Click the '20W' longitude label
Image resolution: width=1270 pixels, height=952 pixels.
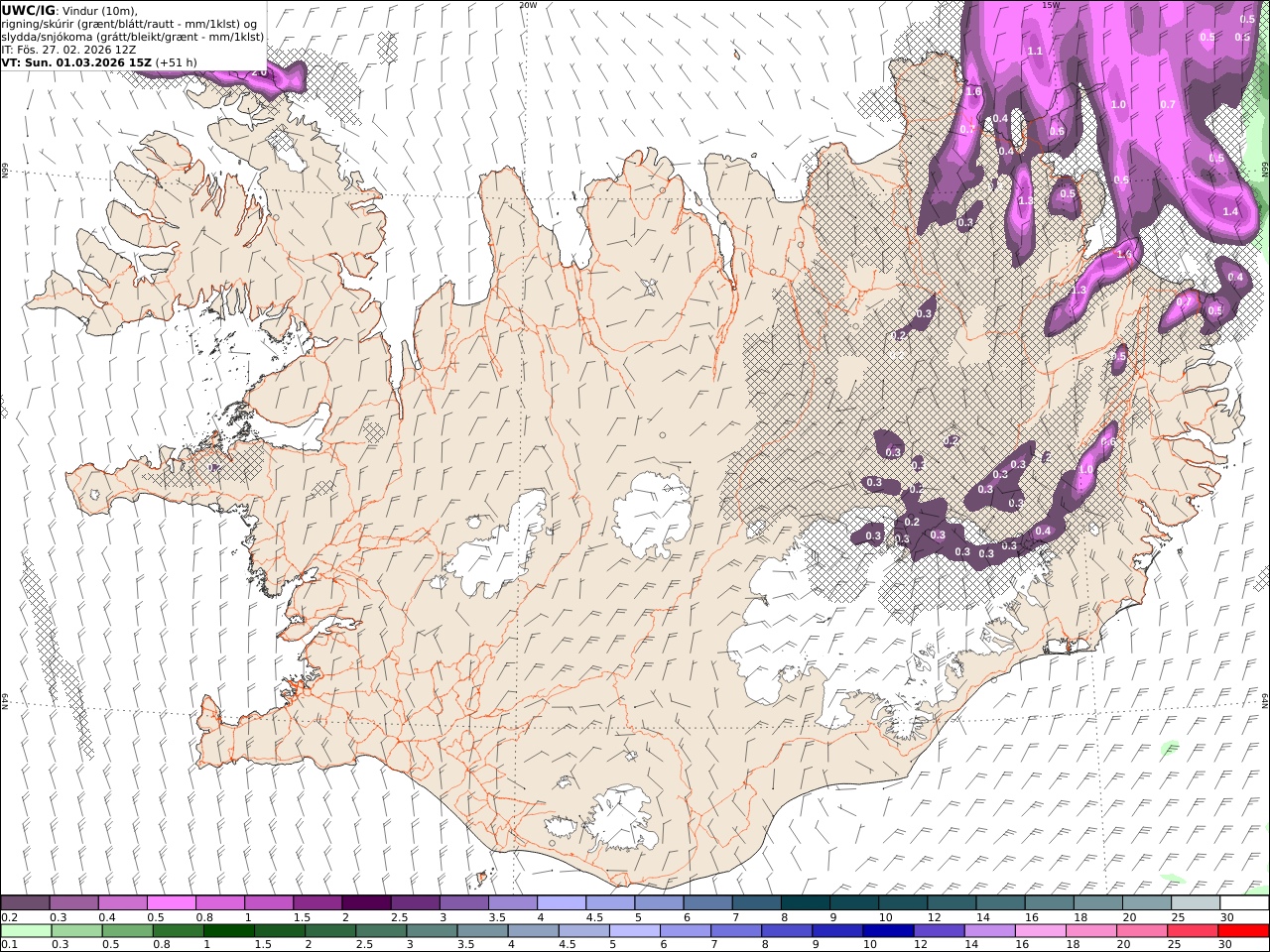point(529,5)
